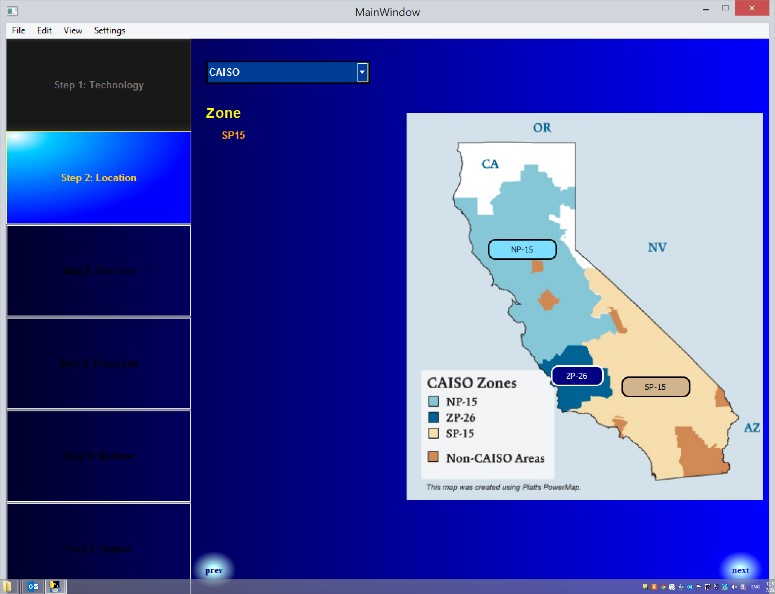The image size is (775, 594).
Task: Open the Edit menu
Action: point(45,30)
